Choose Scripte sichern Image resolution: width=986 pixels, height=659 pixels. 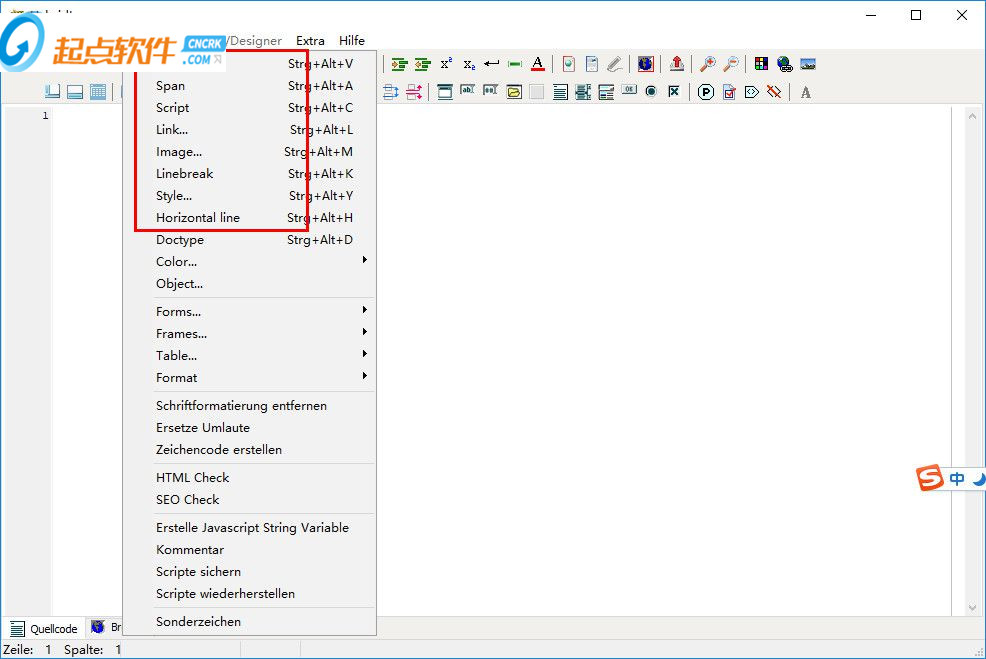tap(250, 572)
